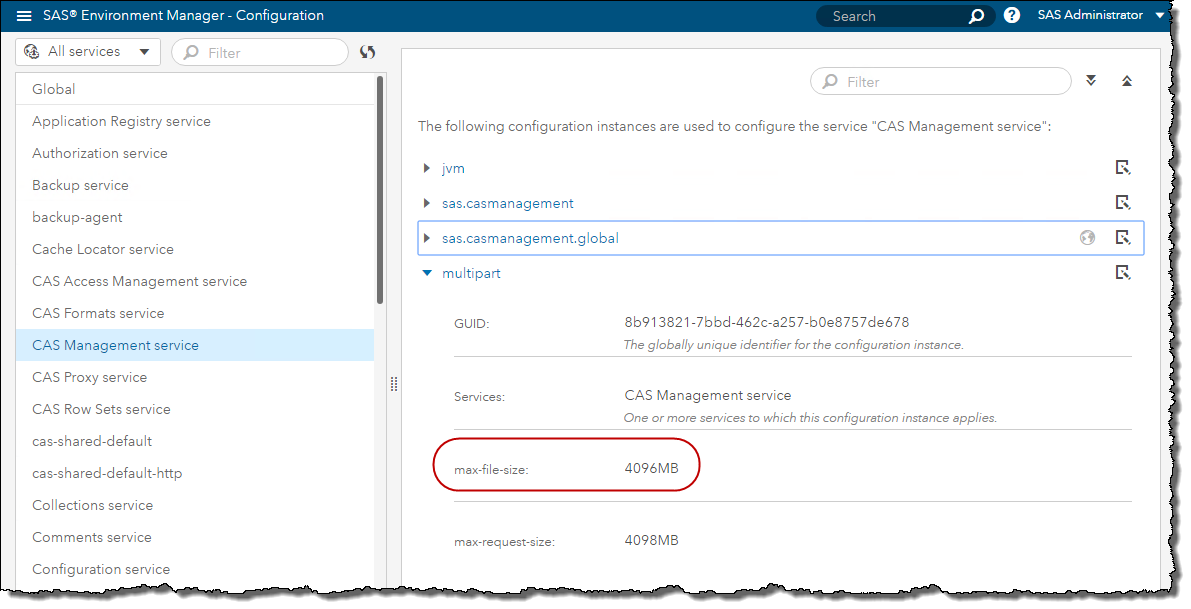Expand all configuration instances
The width and height of the screenshot is (1191, 609).
click(x=1091, y=81)
